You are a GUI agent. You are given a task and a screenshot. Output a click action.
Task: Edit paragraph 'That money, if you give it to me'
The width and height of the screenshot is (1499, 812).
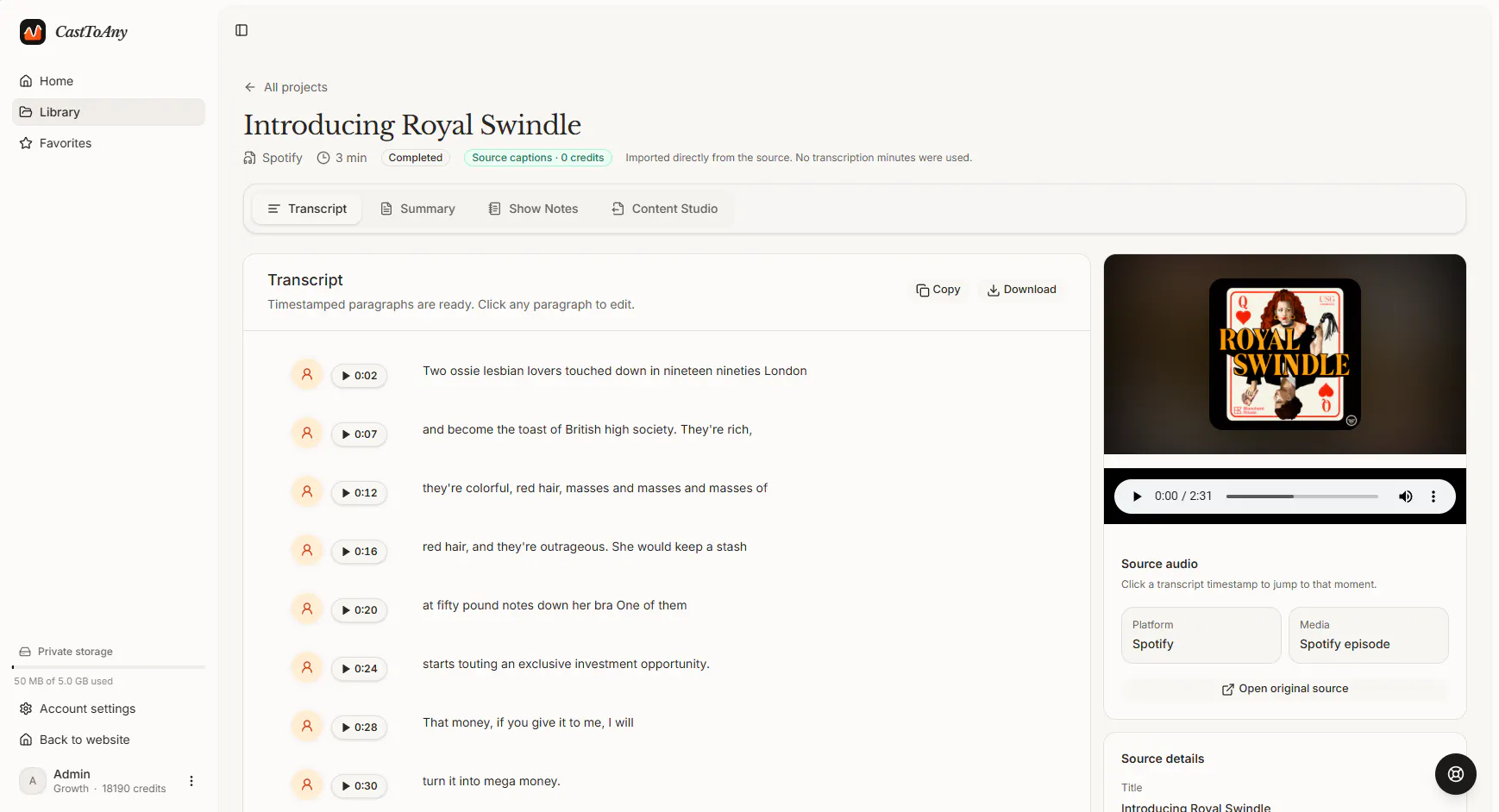tap(528, 722)
